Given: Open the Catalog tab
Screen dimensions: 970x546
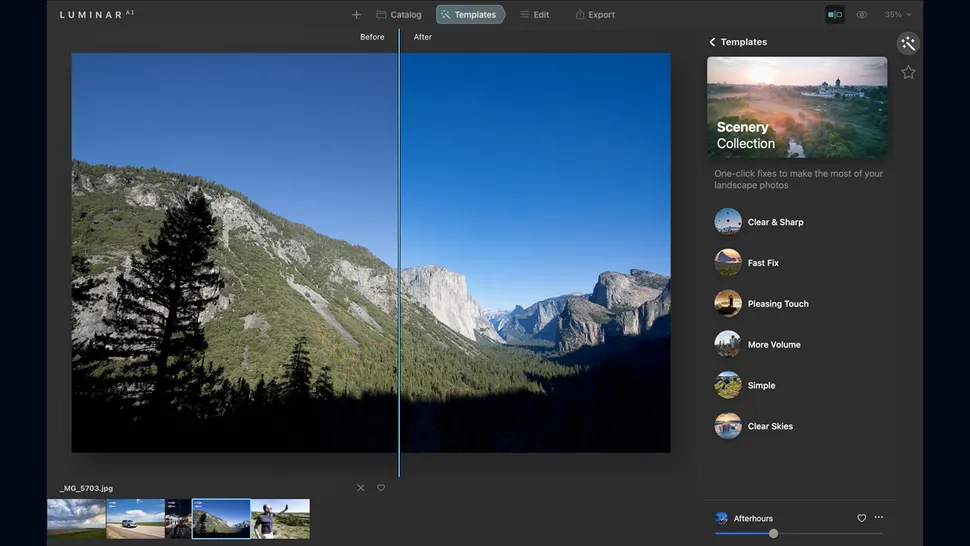Looking at the screenshot, I should tap(399, 15).
